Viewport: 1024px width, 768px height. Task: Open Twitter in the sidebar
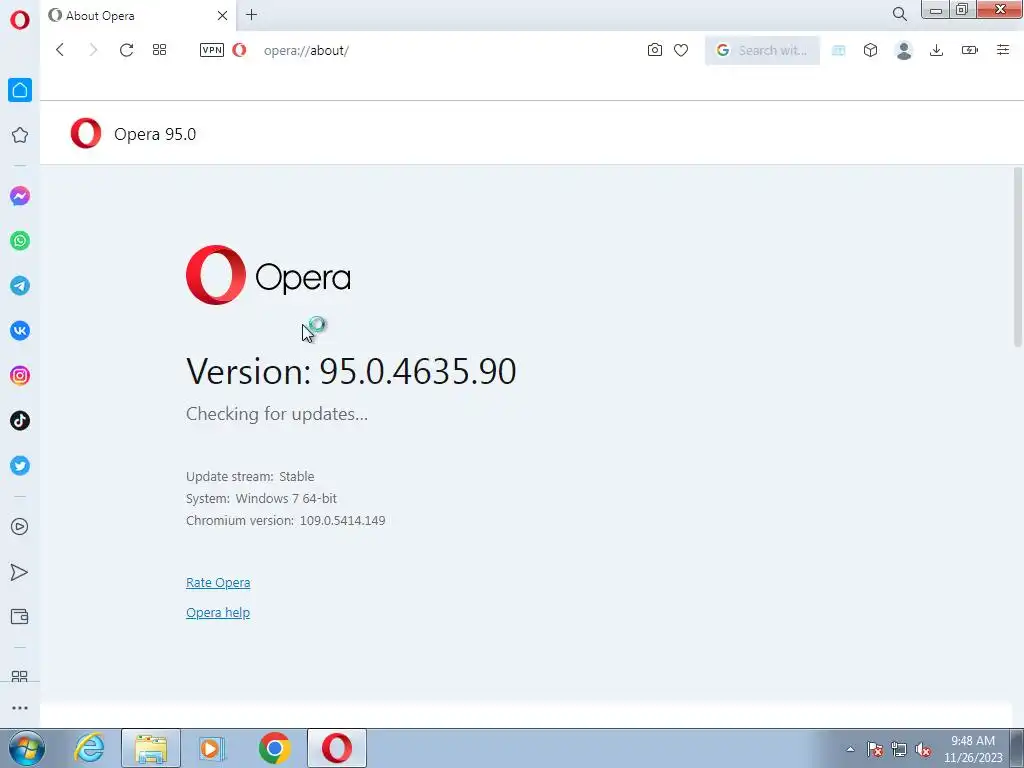click(20, 466)
